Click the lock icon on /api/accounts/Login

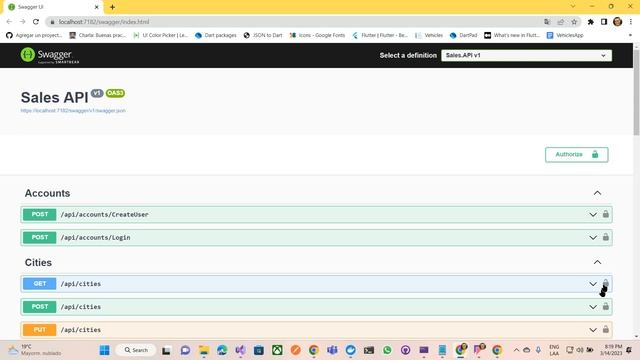tap(606, 237)
